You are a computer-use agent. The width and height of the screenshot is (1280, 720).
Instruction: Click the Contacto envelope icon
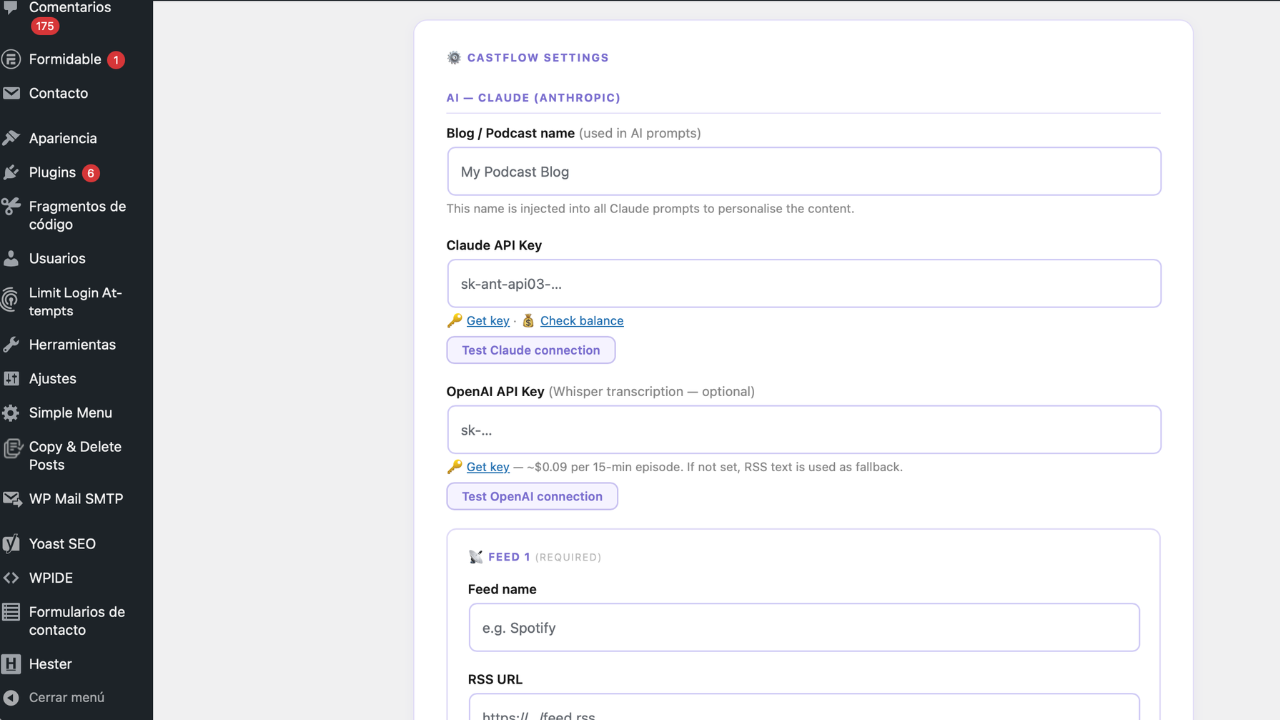click(11, 93)
